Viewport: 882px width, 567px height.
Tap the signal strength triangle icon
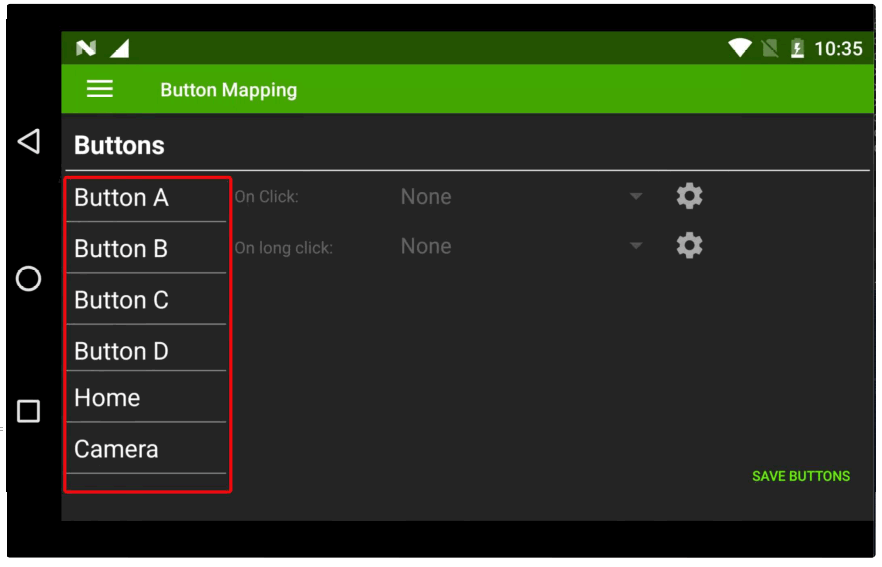coord(119,48)
